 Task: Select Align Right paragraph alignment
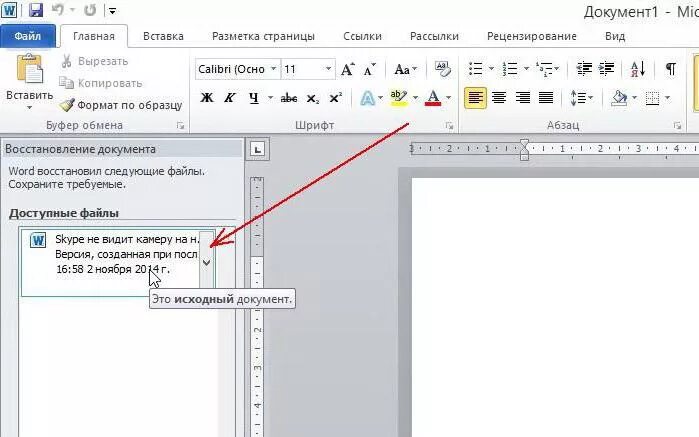522,98
